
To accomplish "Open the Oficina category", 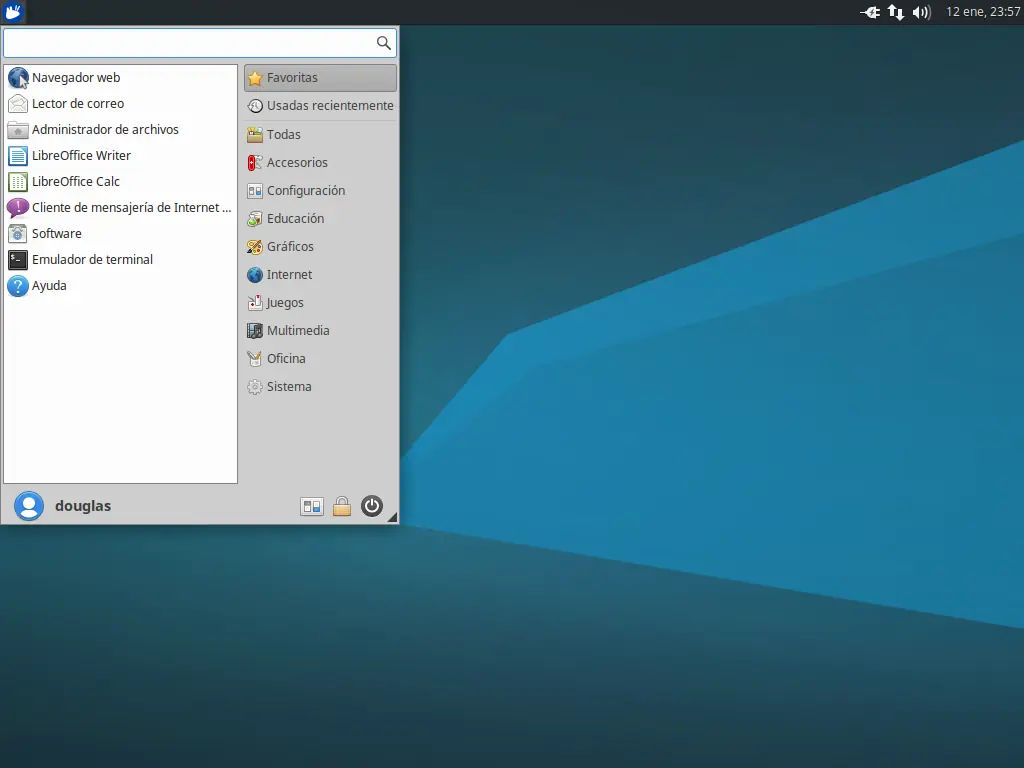I will click(x=320, y=359).
